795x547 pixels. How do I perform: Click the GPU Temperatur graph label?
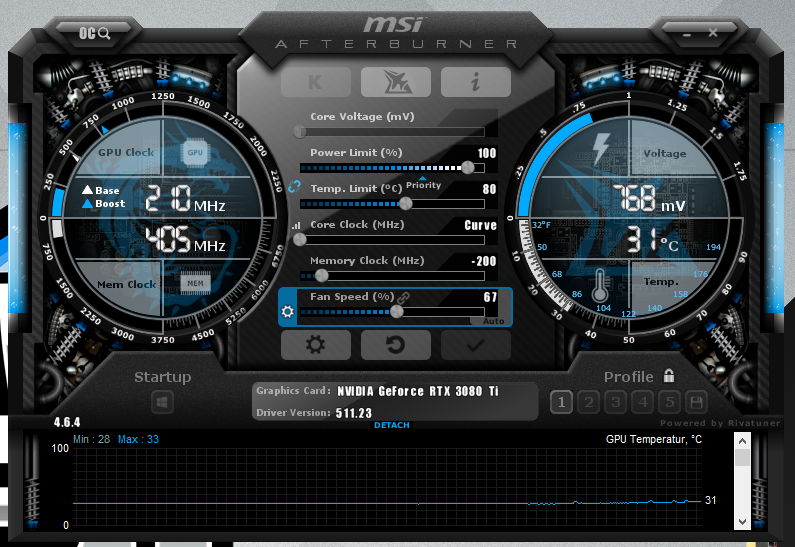coord(654,440)
